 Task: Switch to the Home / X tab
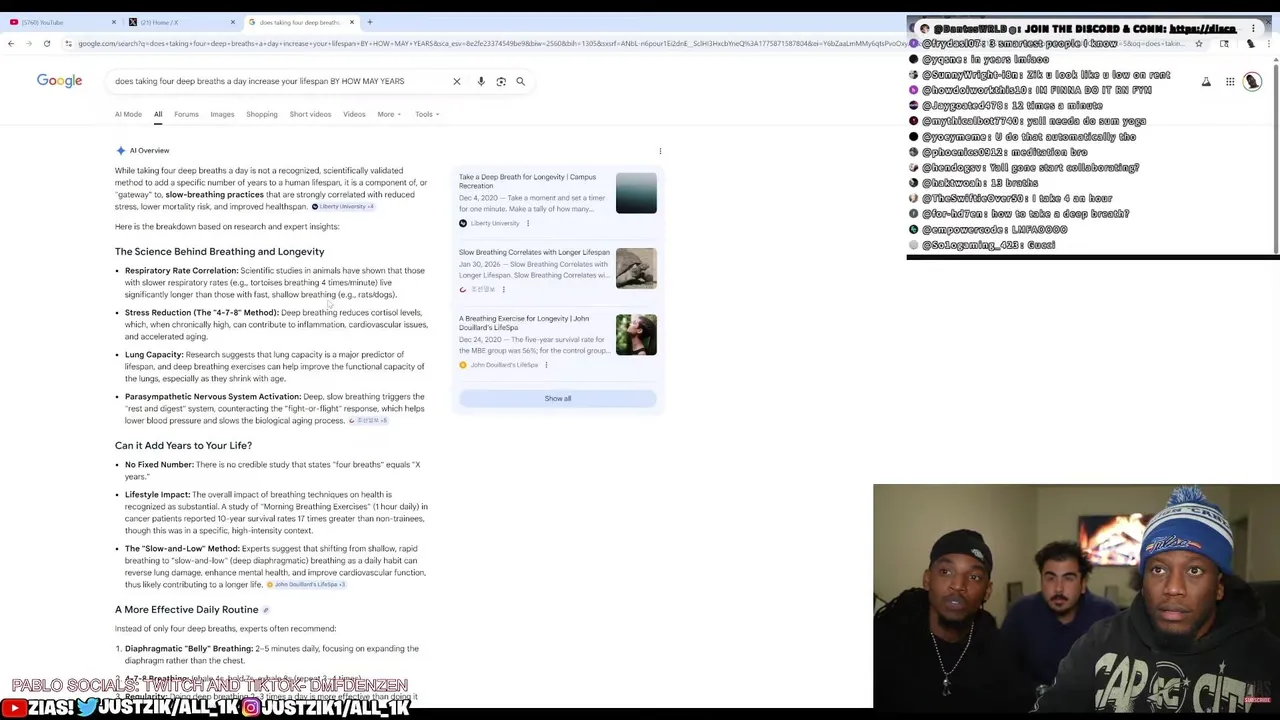(180, 22)
